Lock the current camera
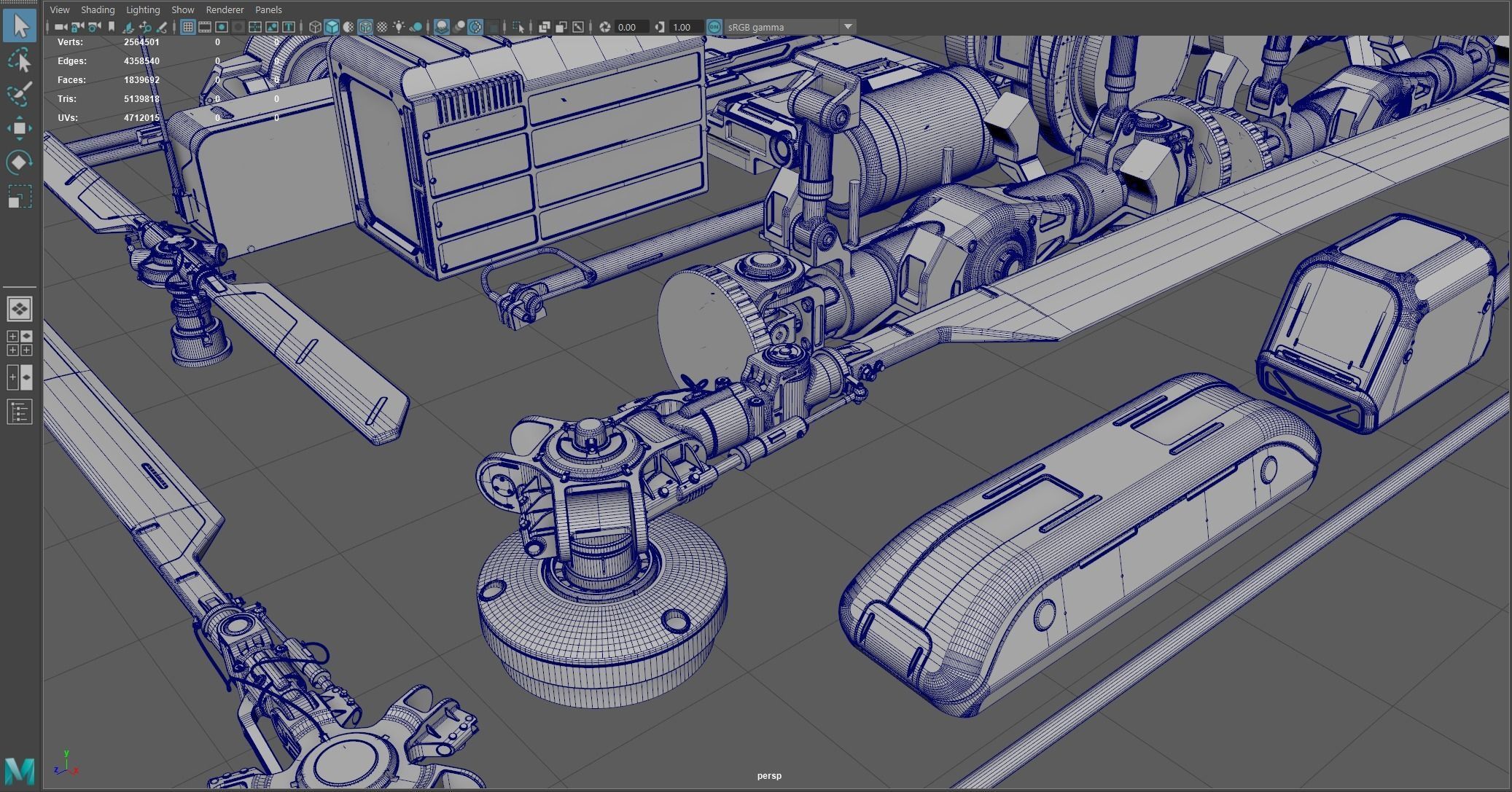Viewport: 1512px width, 792px height. (77, 27)
